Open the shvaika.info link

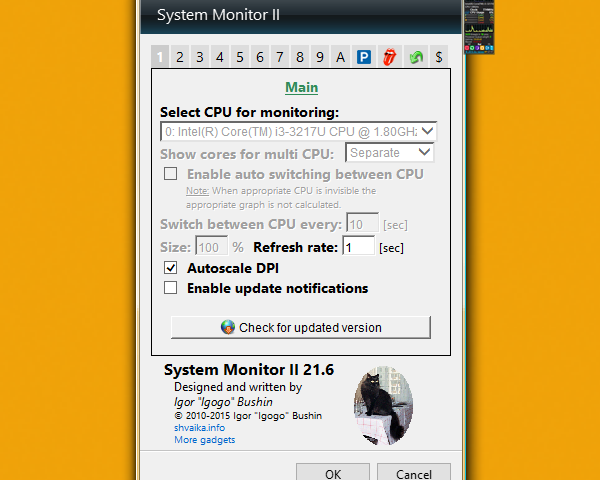point(199,428)
